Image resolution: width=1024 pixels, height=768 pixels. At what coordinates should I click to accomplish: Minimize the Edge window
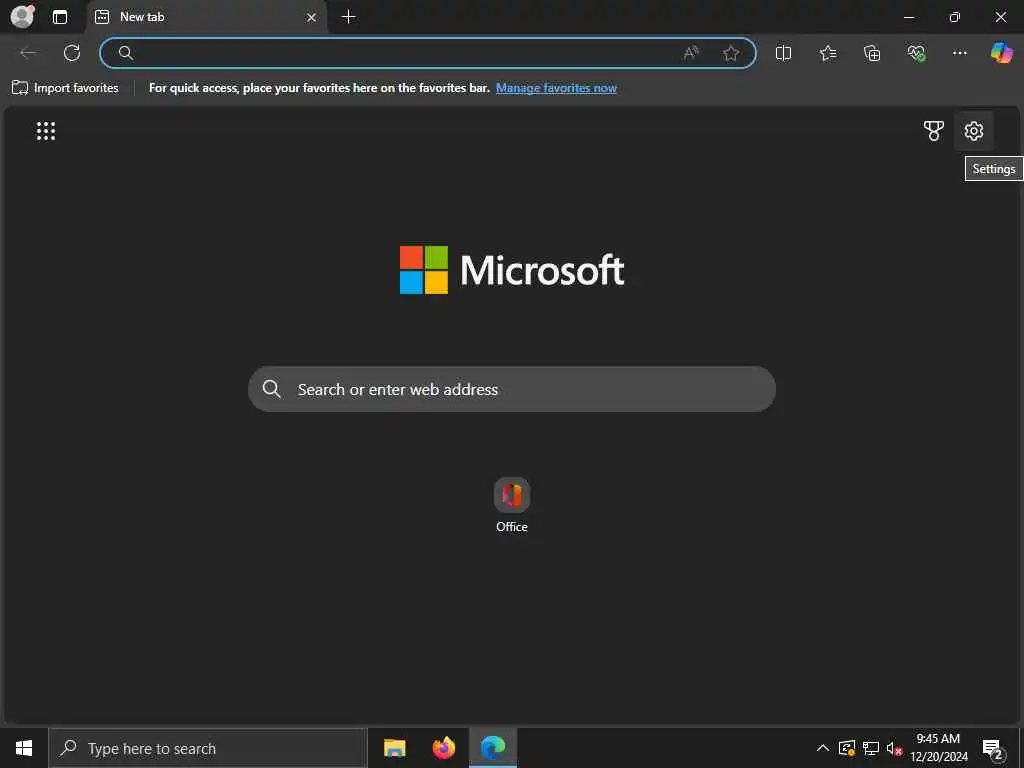pyautogui.click(x=909, y=17)
